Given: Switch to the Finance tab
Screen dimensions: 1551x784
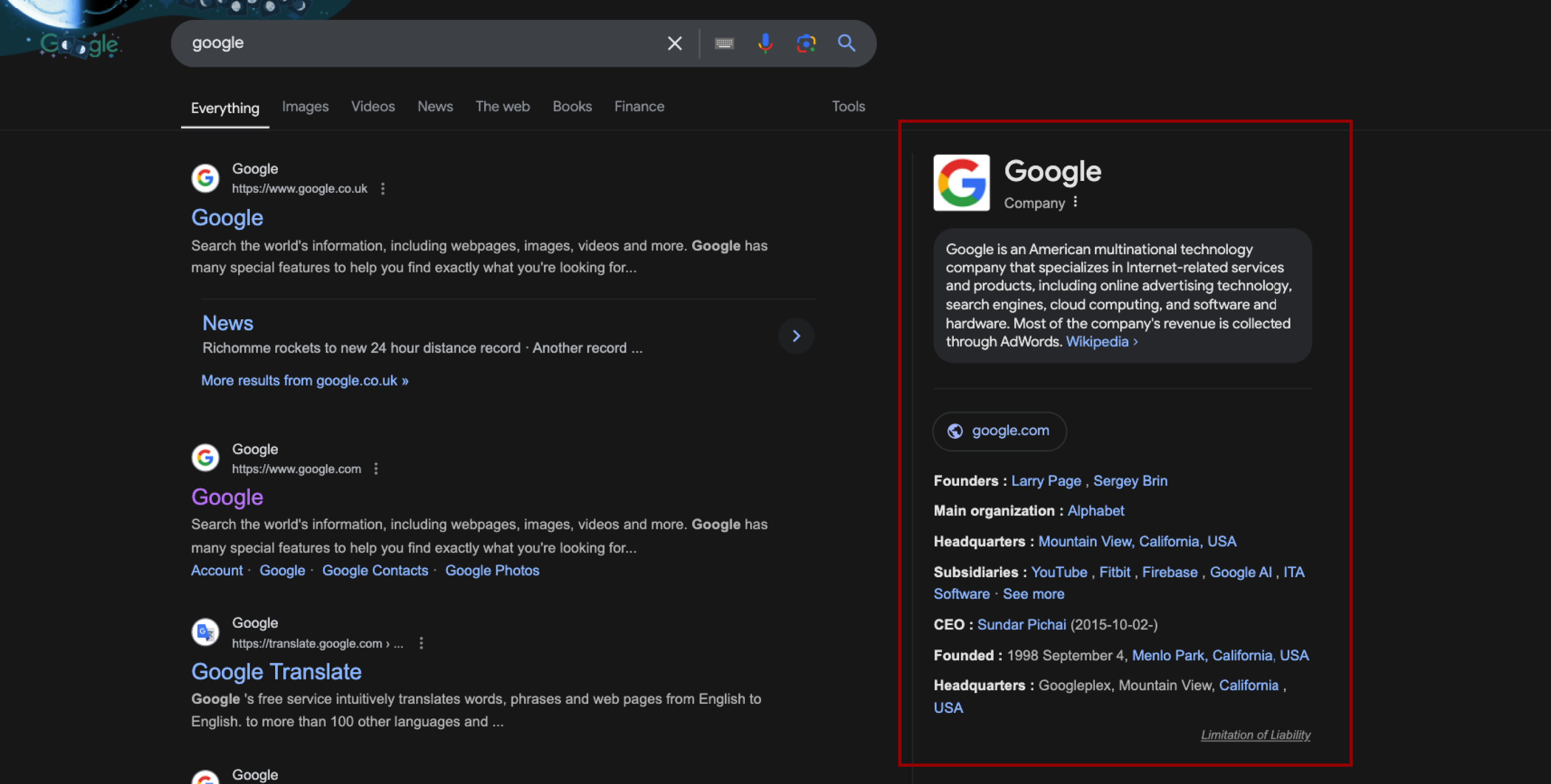Looking at the screenshot, I should point(639,107).
